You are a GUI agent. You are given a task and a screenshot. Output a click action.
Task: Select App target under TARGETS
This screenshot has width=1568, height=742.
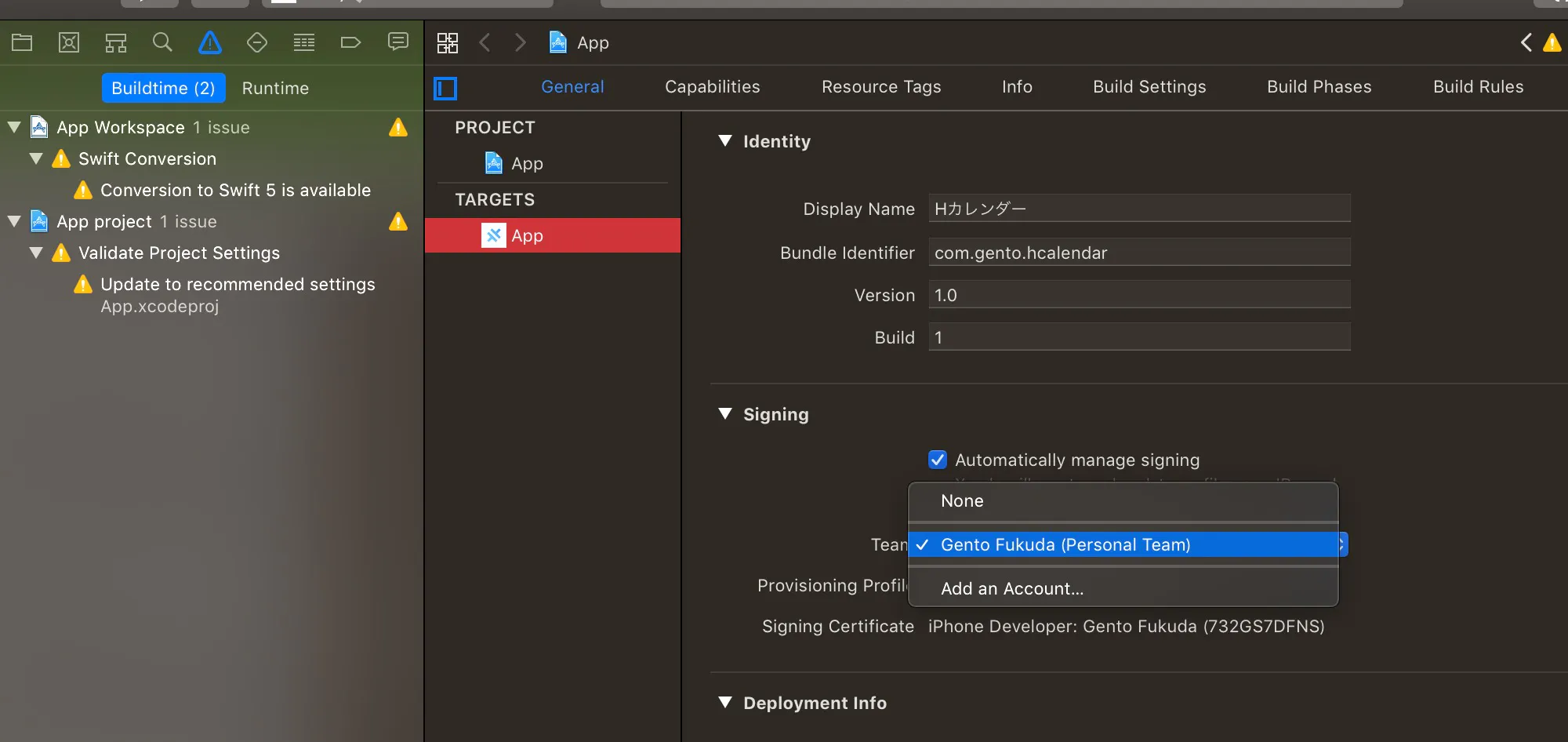click(x=553, y=235)
